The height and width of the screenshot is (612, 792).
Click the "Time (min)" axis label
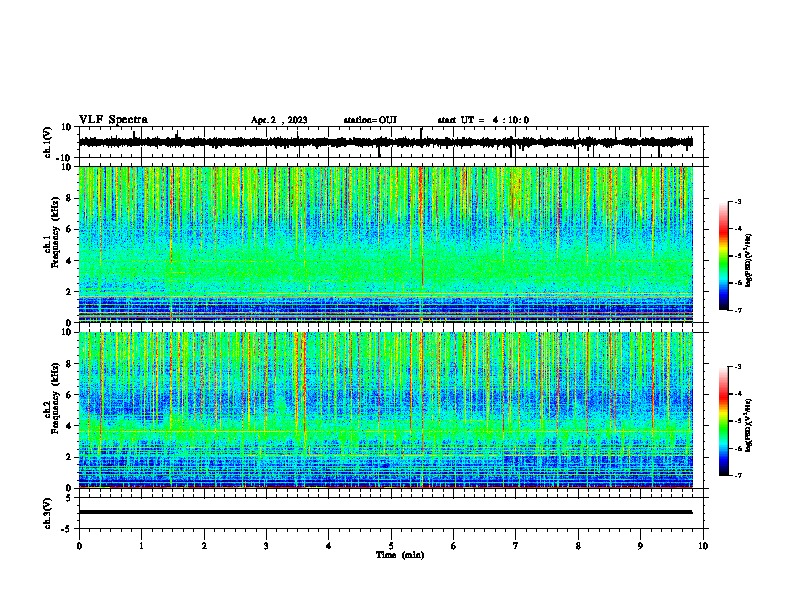[x=400, y=555]
